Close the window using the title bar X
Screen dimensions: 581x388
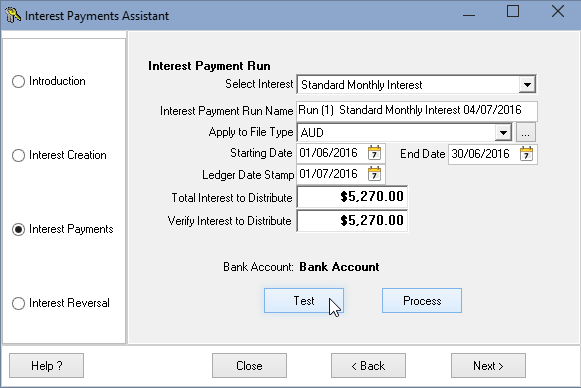tap(558, 11)
